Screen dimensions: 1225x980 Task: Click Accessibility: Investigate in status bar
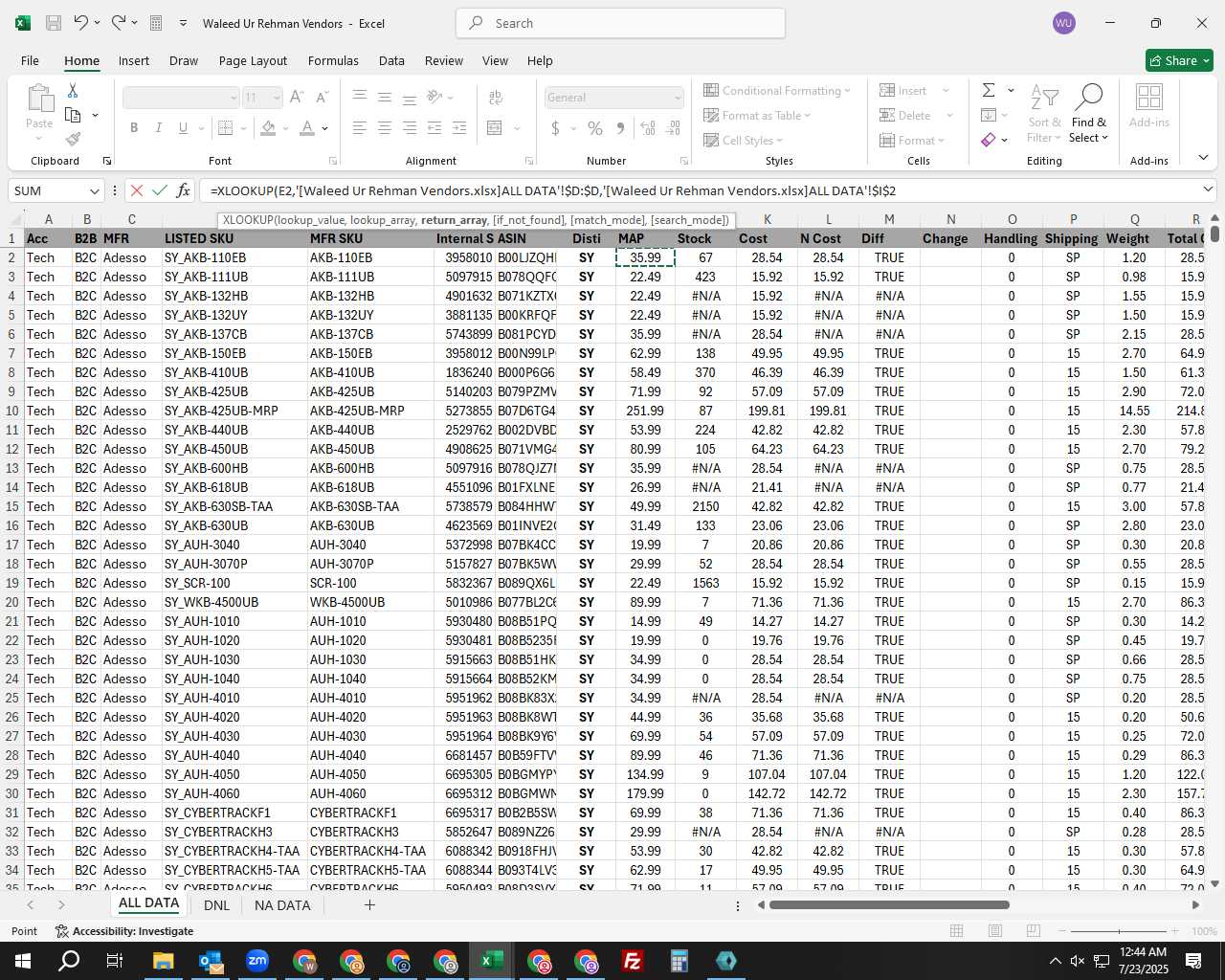[x=124, y=931]
